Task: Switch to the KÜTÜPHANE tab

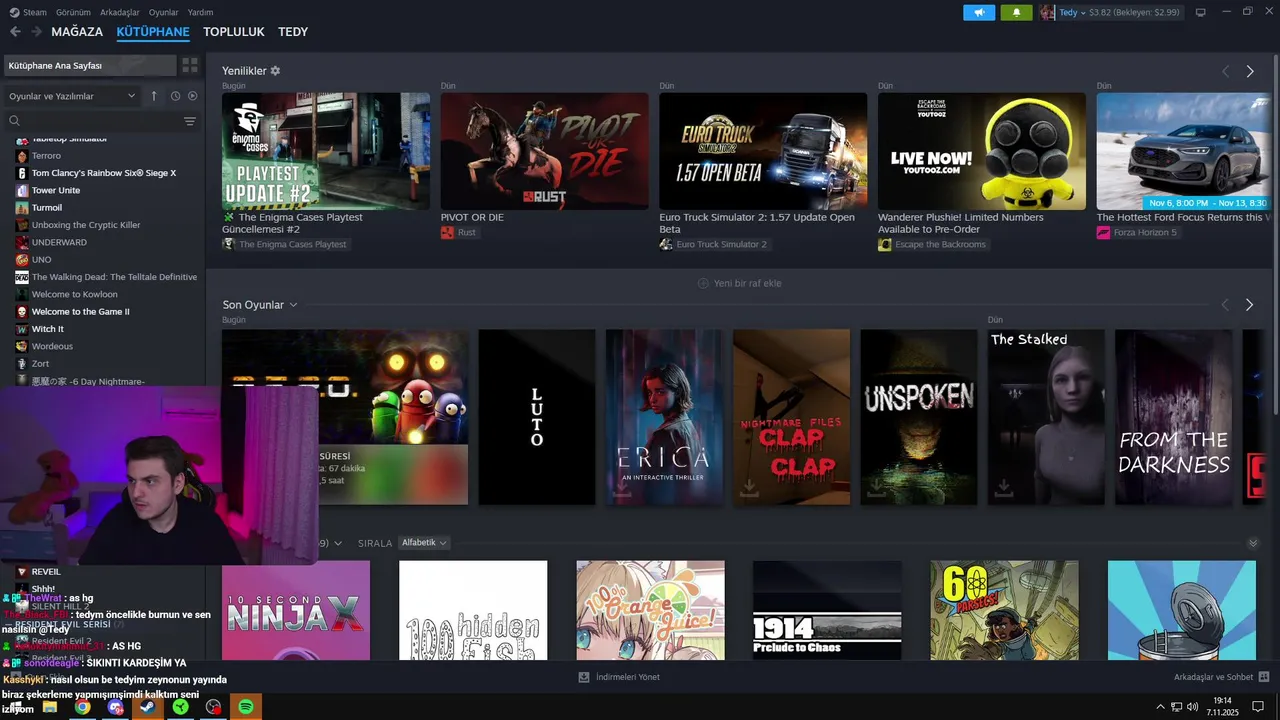Action: point(153,32)
